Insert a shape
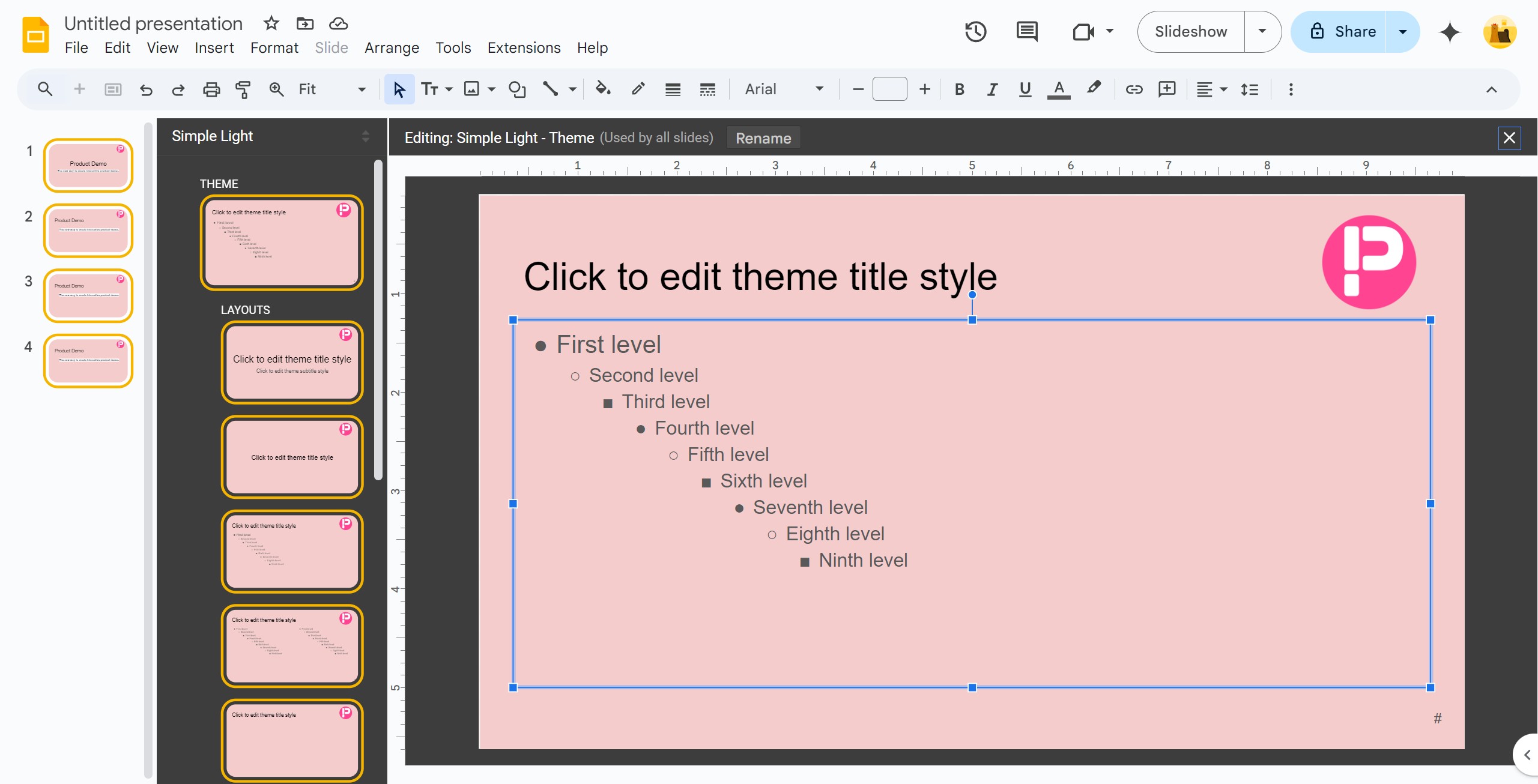 tap(517, 89)
